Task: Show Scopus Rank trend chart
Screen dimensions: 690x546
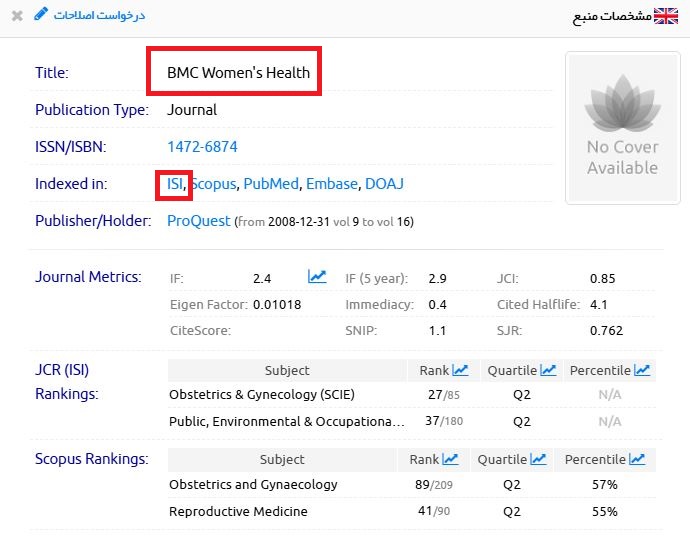Action: (x=450, y=459)
